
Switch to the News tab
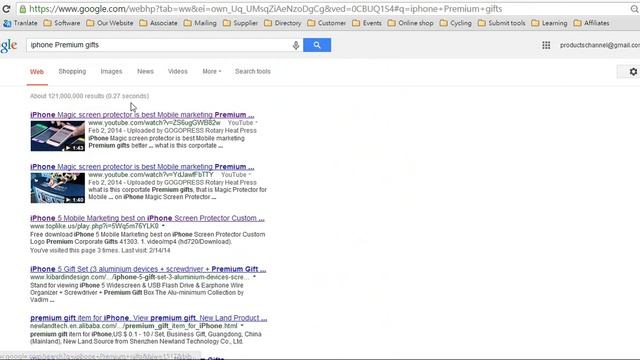(x=145, y=71)
